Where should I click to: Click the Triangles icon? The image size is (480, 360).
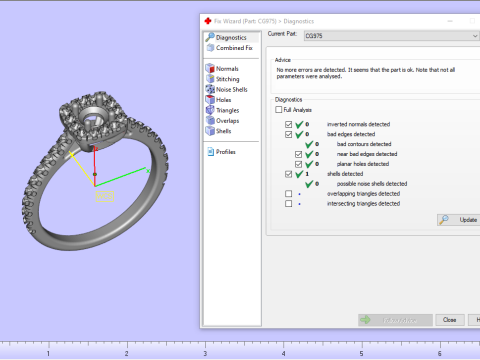point(210,110)
